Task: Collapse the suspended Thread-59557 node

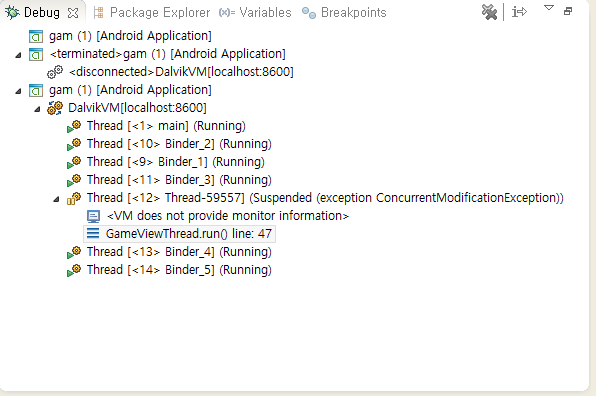Action: 56,199
